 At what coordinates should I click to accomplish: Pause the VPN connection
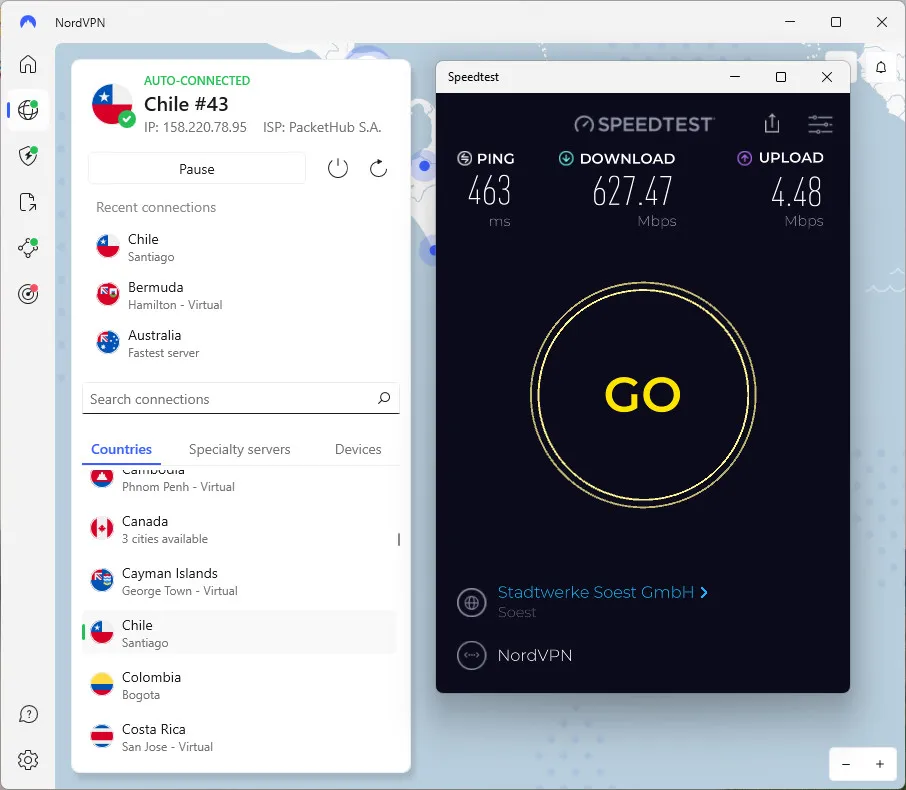pyautogui.click(x=196, y=168)
